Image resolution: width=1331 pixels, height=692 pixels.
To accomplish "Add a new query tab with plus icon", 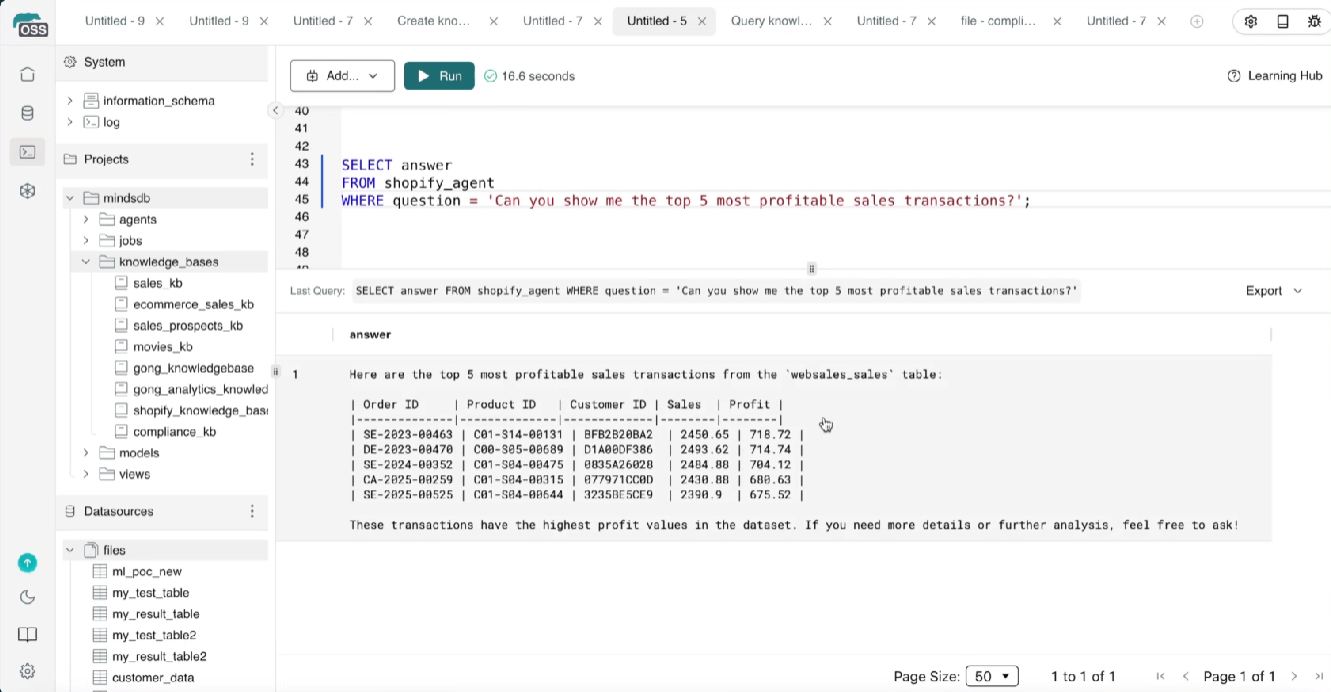I will [x=1197, y=21].
